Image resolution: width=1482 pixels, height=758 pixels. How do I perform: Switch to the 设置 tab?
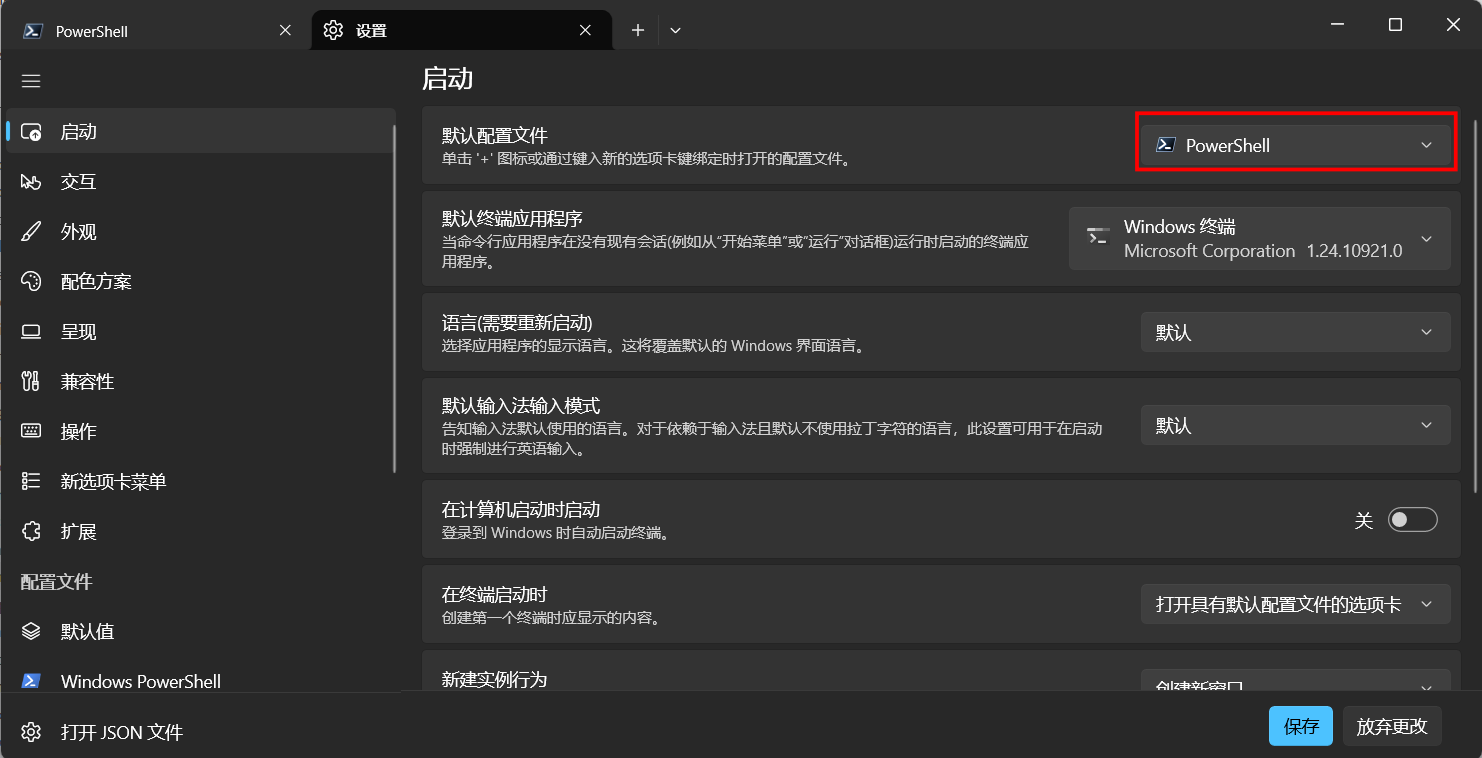(461, 31)
